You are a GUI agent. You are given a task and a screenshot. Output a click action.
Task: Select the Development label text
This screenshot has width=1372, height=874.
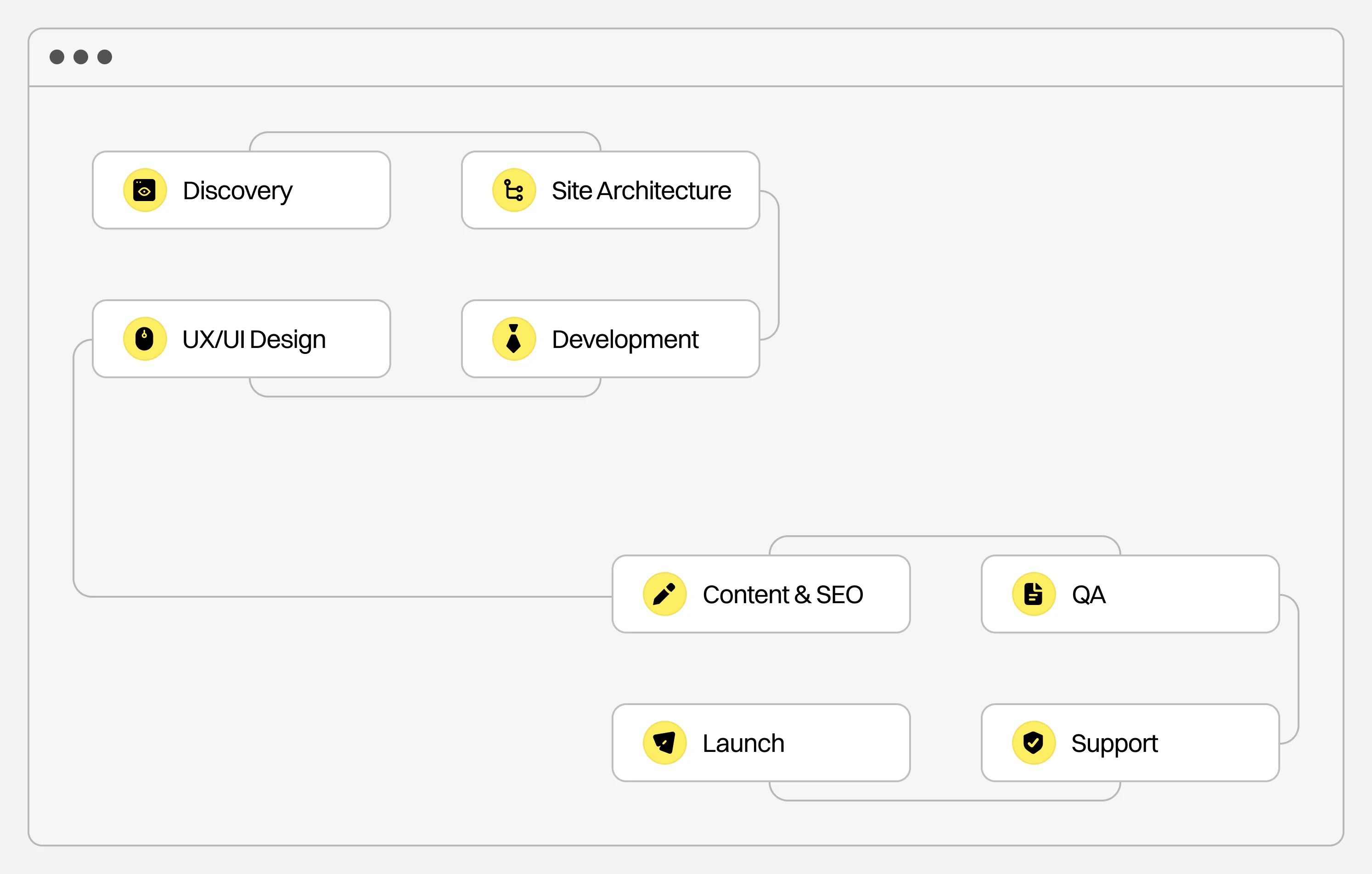(625, 340)
